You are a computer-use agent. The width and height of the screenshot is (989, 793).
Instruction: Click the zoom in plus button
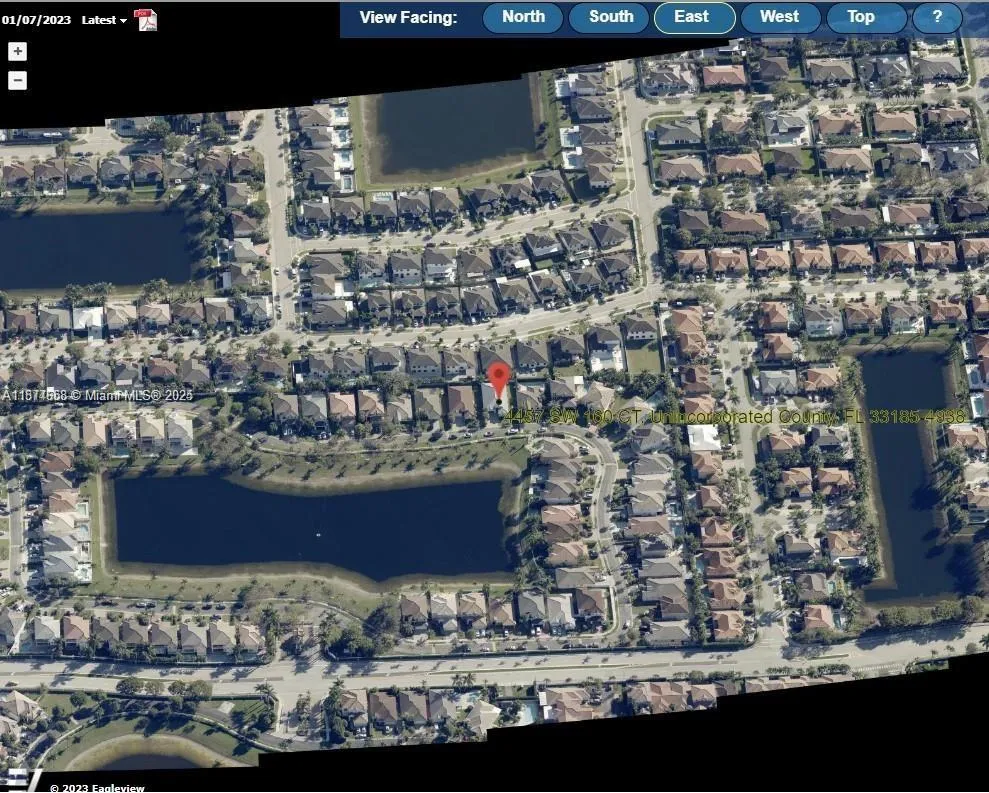pos(17,52)
